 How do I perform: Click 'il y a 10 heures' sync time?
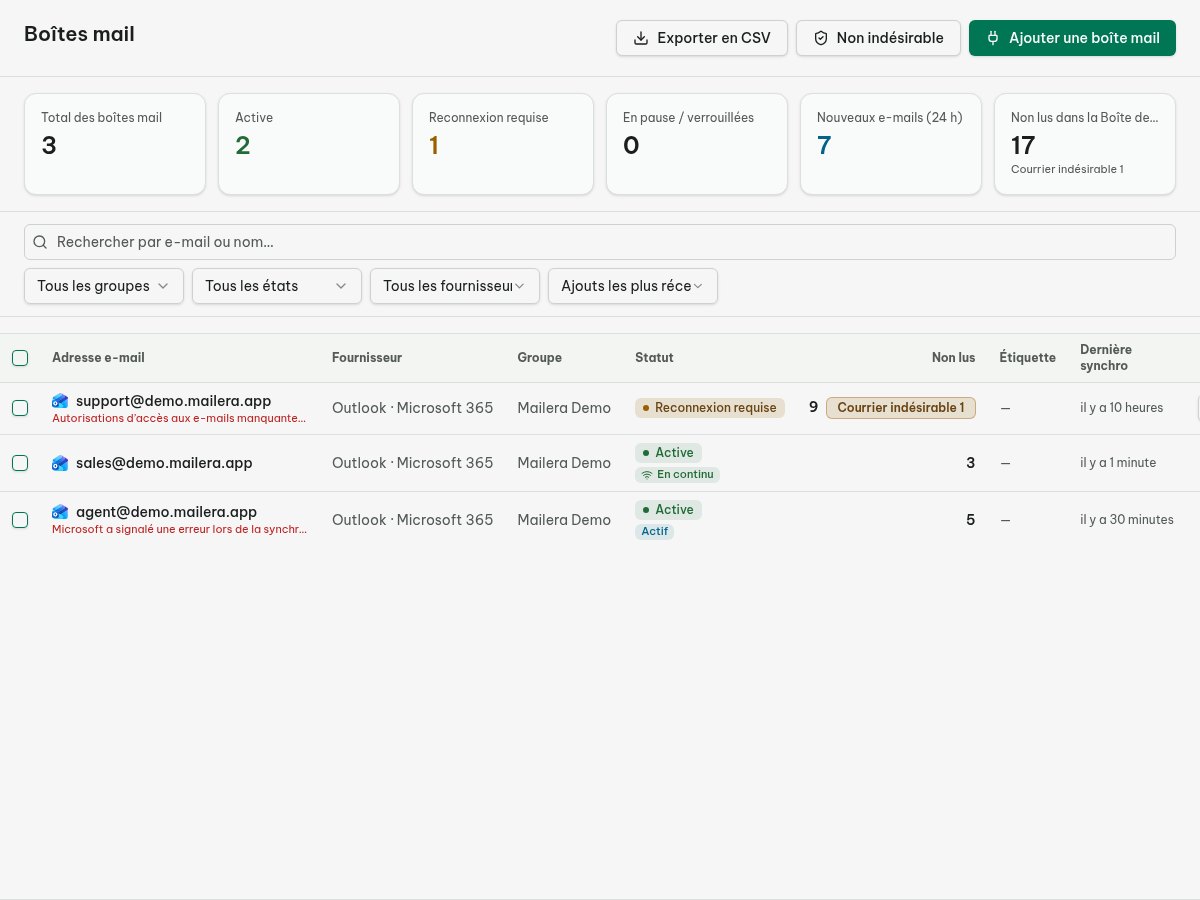point(1122,408)
